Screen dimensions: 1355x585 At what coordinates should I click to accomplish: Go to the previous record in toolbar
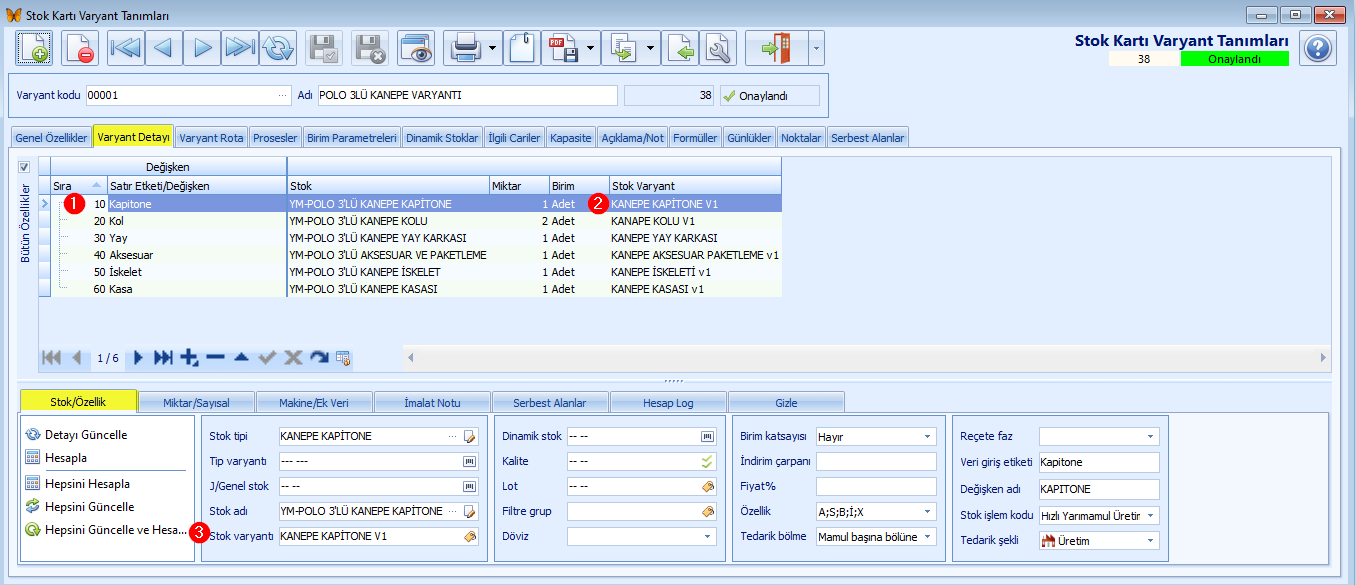coord(164,48)
